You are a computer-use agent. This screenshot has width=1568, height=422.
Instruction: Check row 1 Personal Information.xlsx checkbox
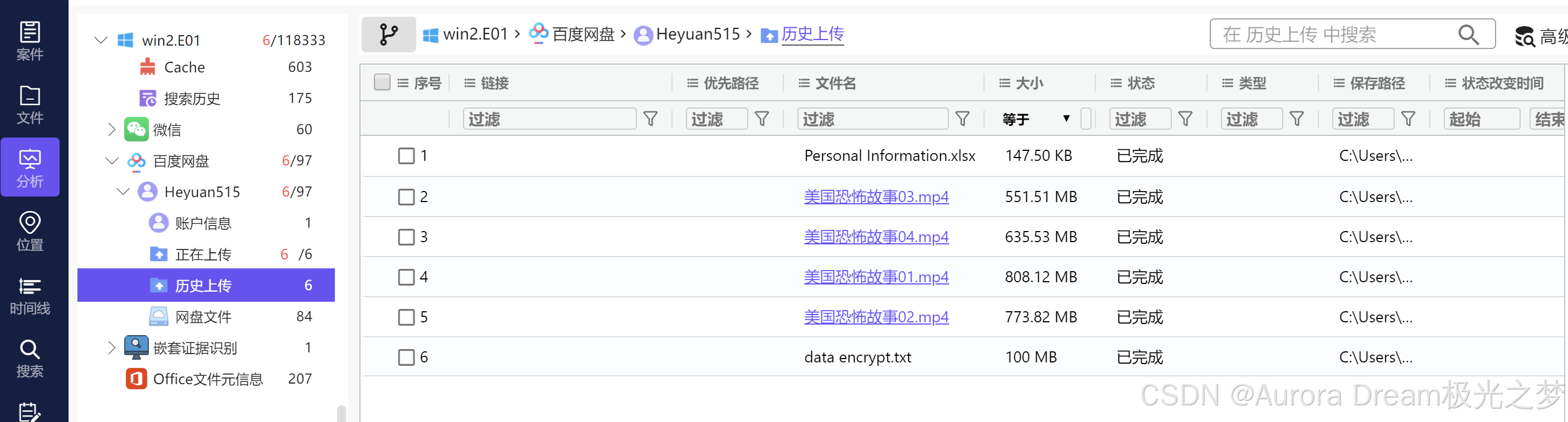point(406,156)
